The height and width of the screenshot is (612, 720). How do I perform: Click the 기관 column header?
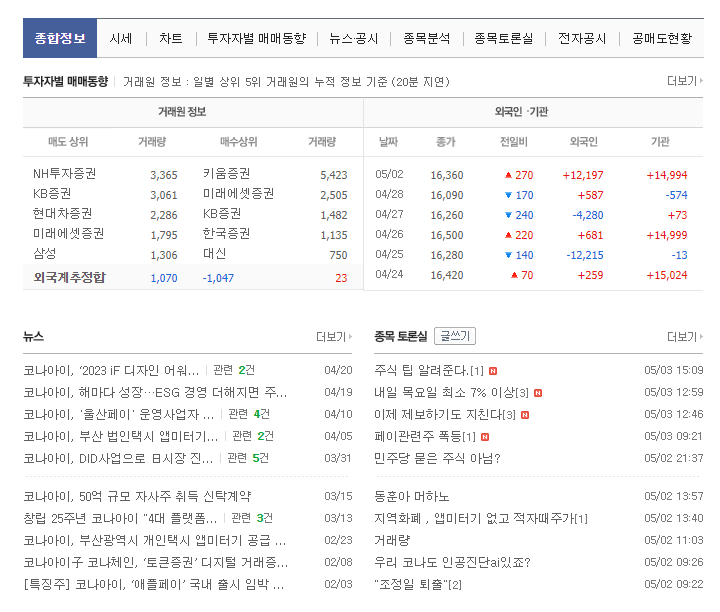point(660,142)
